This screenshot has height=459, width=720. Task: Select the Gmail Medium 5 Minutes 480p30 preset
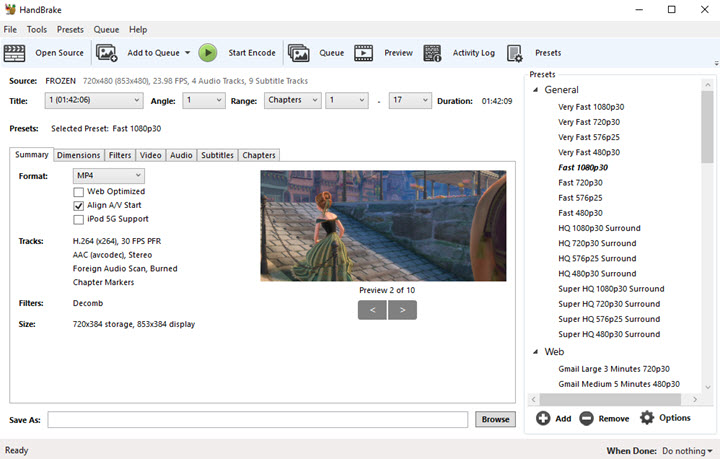(619, 384)
